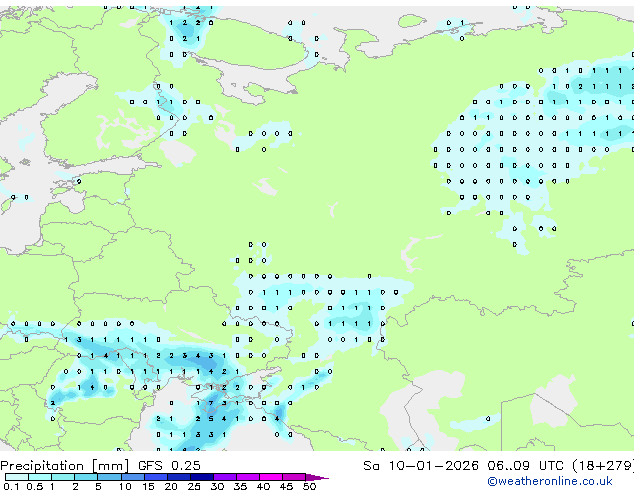Click the legend value label "45"

pyautogui.click(x=286, y=486)
